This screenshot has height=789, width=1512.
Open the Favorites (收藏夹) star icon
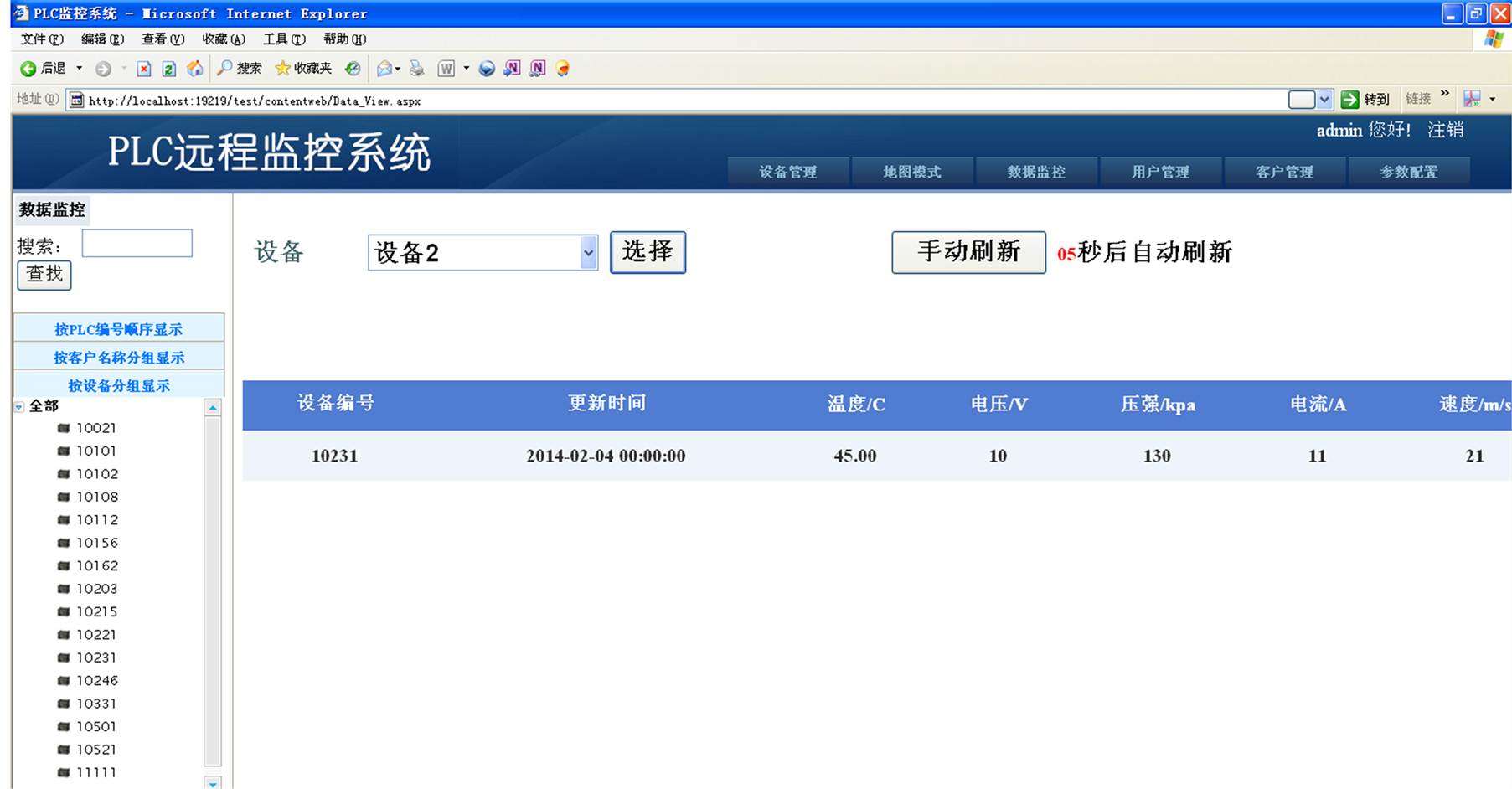click(x=283, y=69)
